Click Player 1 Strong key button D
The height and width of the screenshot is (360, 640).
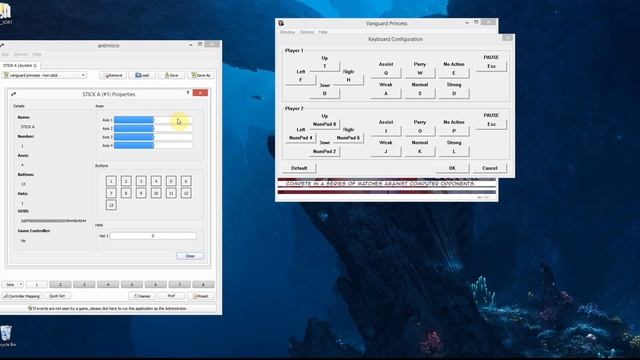pos(453,93)
